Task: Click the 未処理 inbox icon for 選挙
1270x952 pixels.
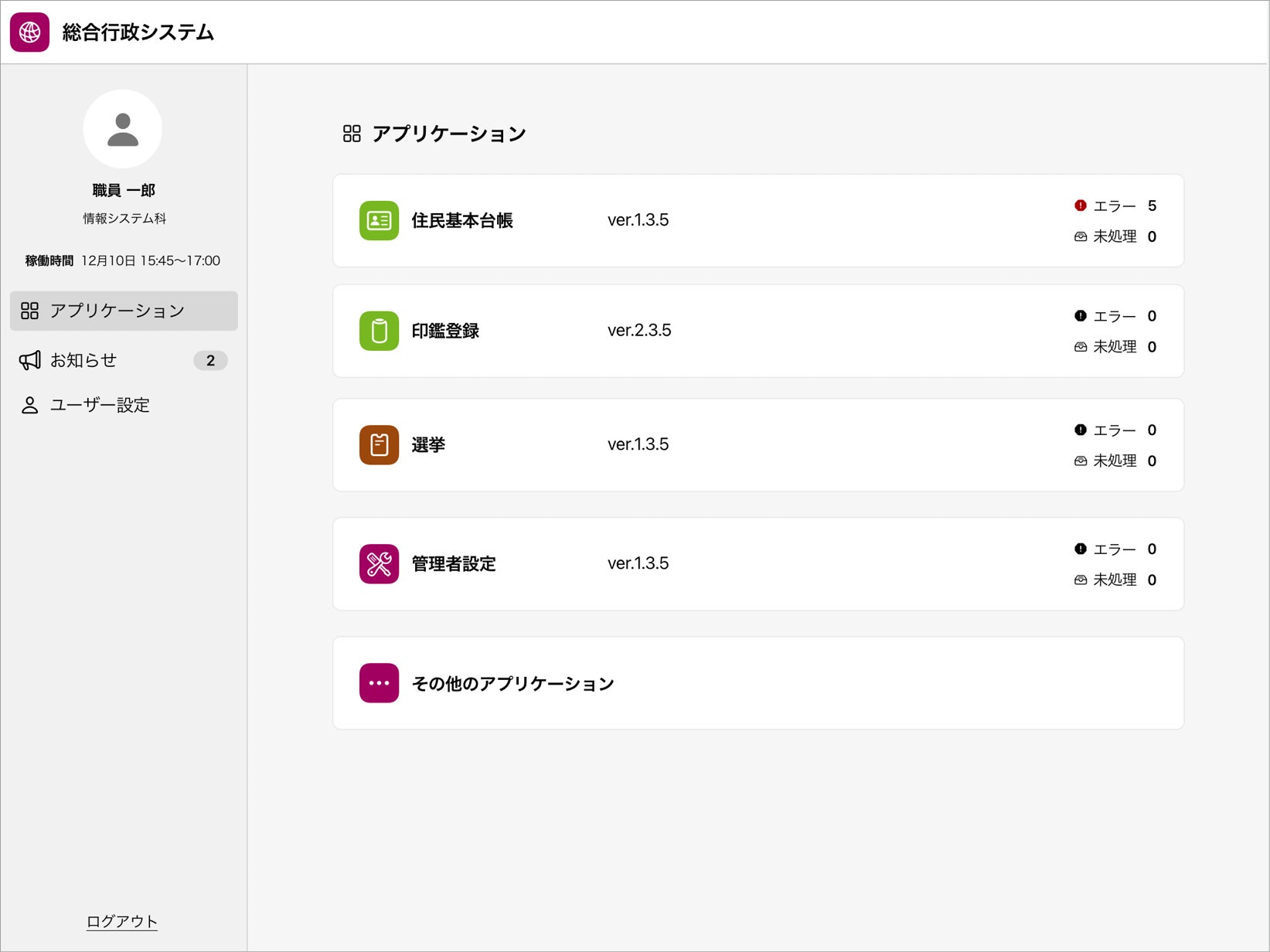Action: pyautogui.click(x=1081, y=461)
